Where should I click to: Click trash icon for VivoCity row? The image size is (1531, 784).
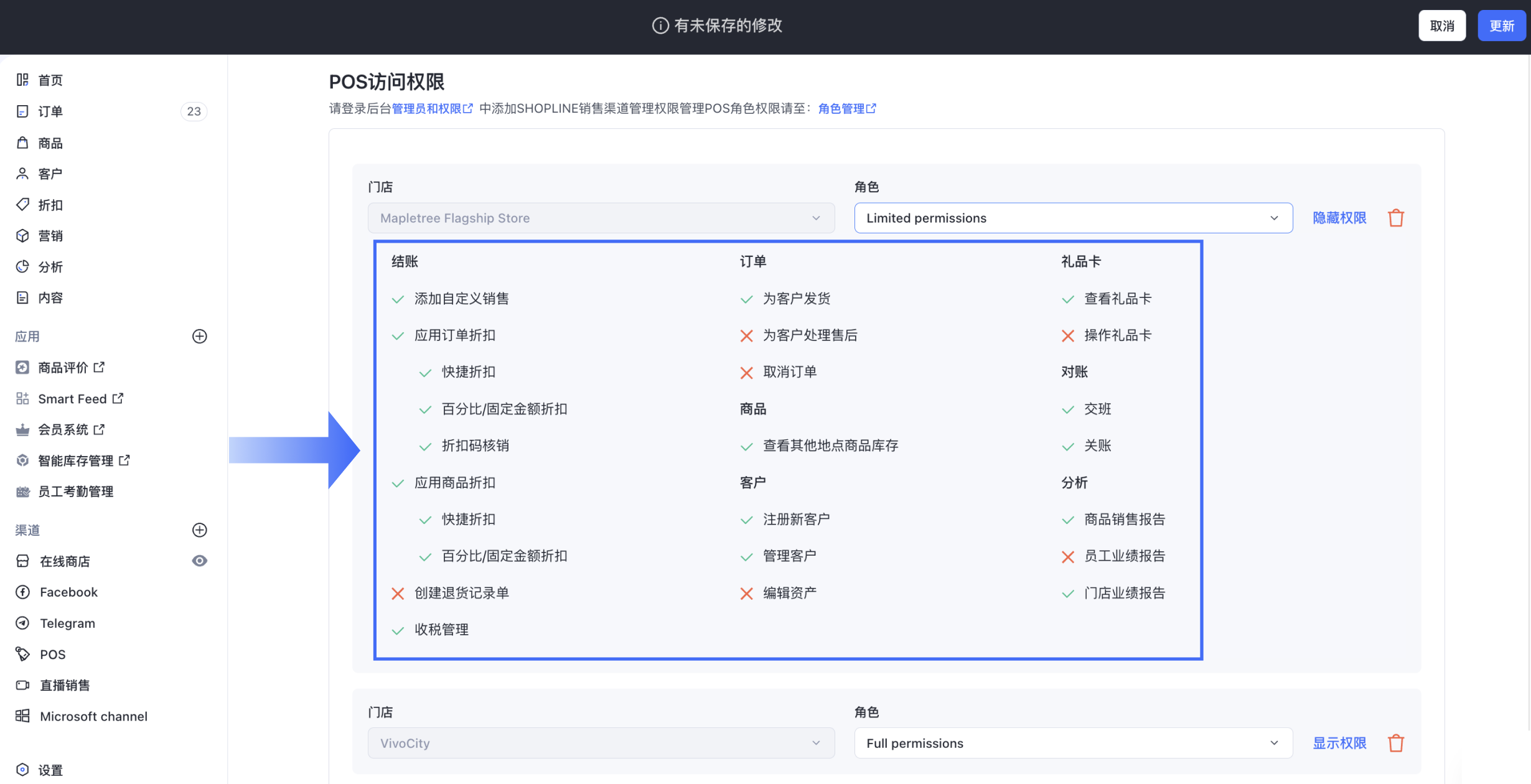coord(1396,743)
